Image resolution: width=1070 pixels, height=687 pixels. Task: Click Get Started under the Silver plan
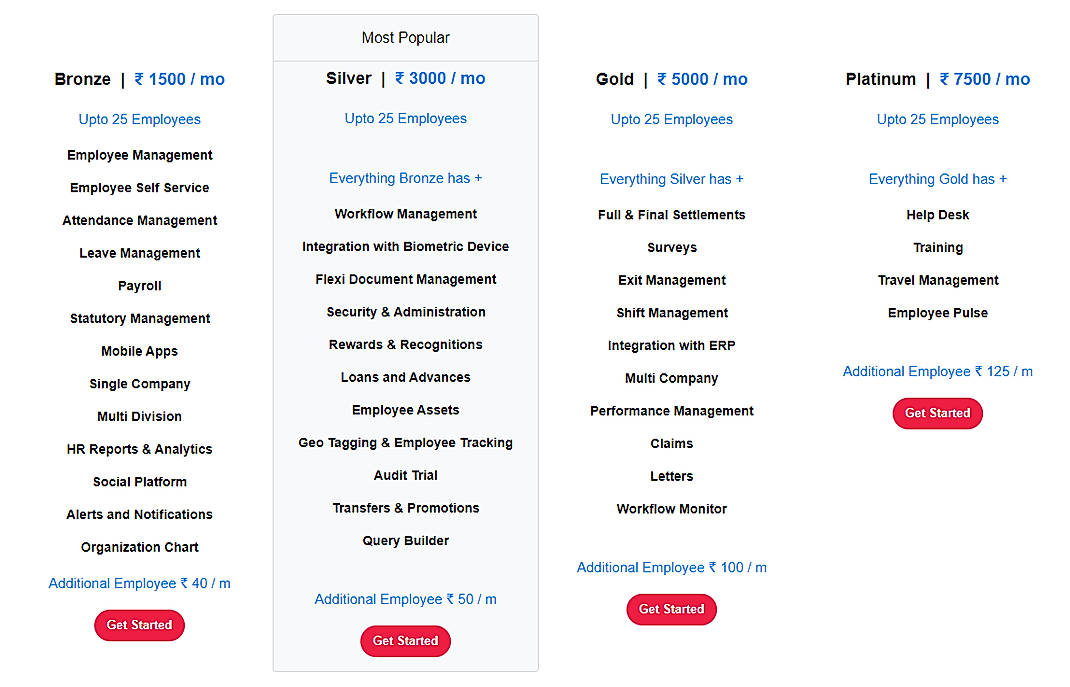point(405,641)
